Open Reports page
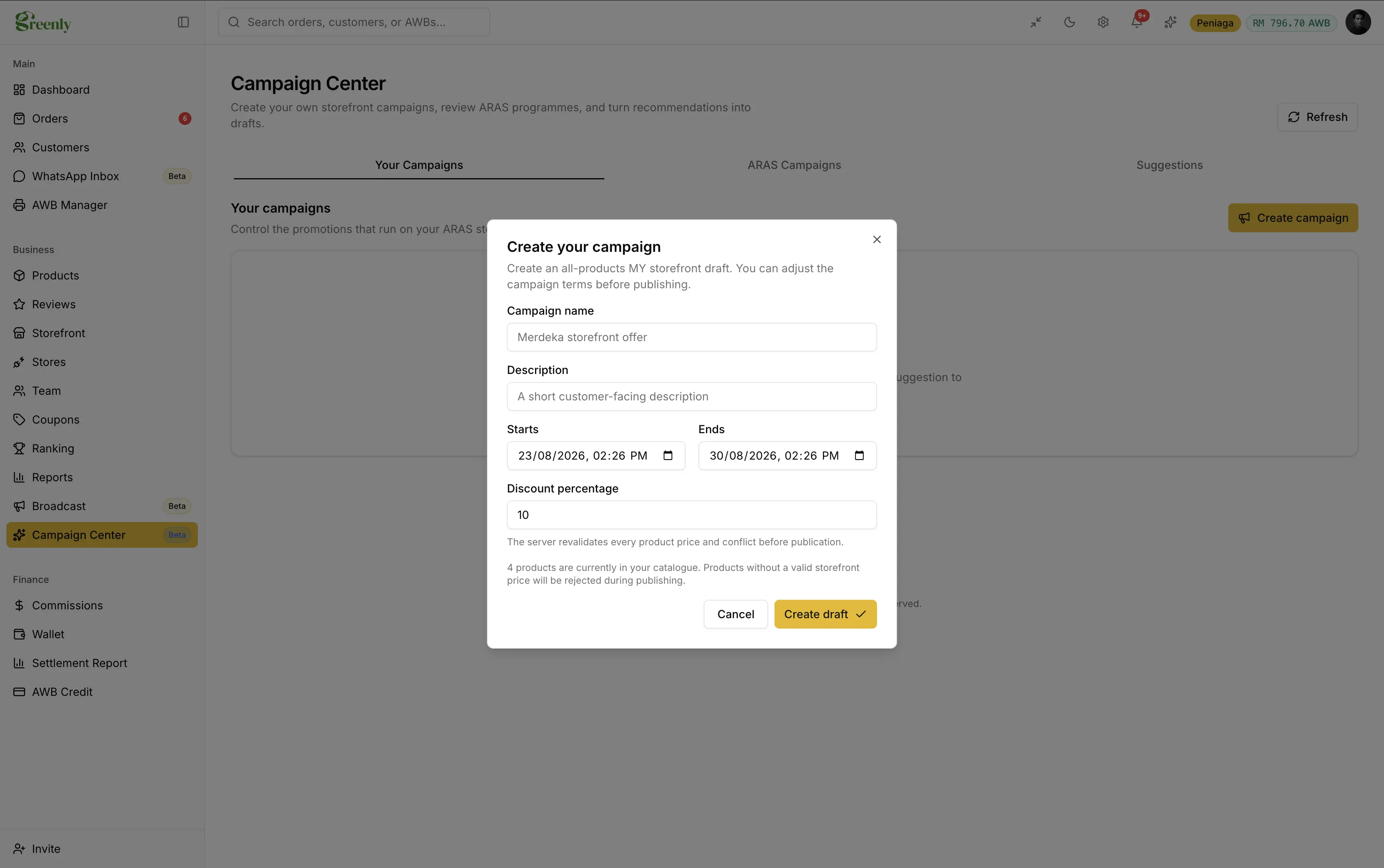Viewport: 1384px width, 868px height. 102,477
